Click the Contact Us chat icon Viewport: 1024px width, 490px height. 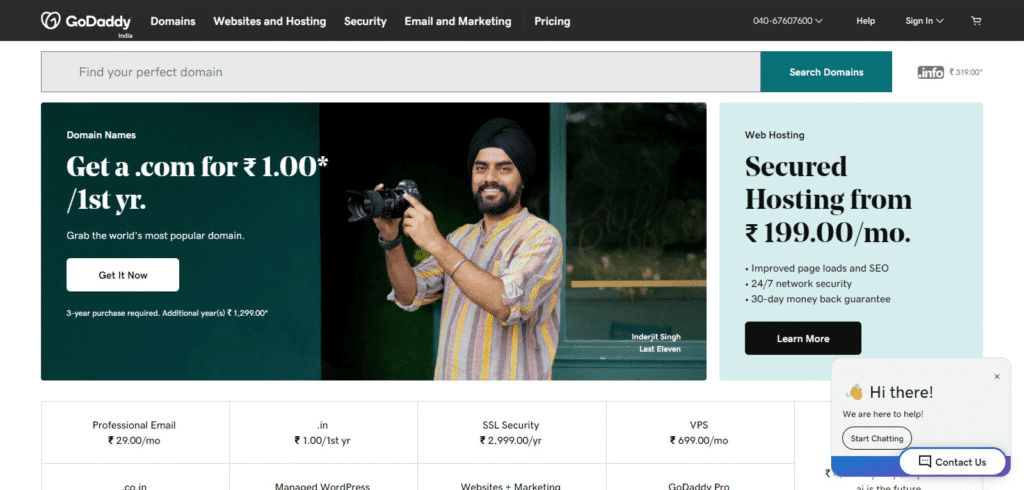click(x=925, y=462)
